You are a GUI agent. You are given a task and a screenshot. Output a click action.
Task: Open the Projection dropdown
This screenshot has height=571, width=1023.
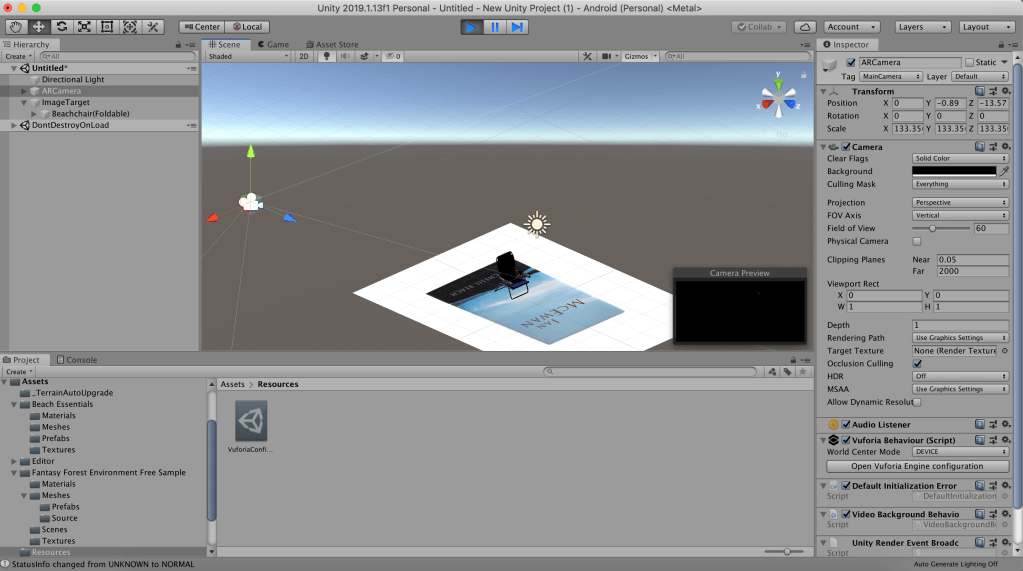pyautogui.click(x=960, y=203)
